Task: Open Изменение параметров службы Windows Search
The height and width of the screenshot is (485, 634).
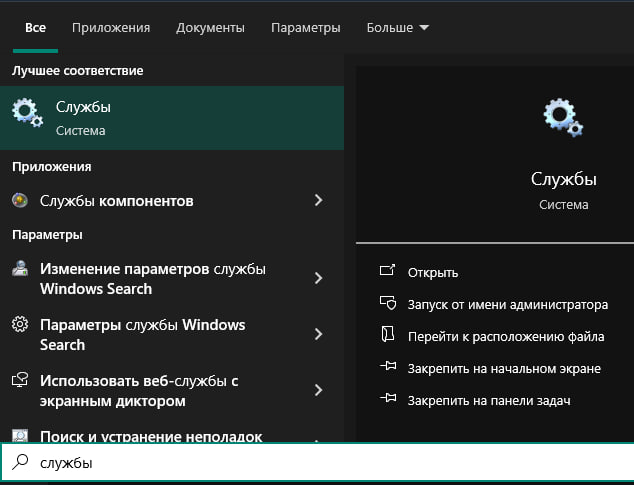Action: [172, 279]
